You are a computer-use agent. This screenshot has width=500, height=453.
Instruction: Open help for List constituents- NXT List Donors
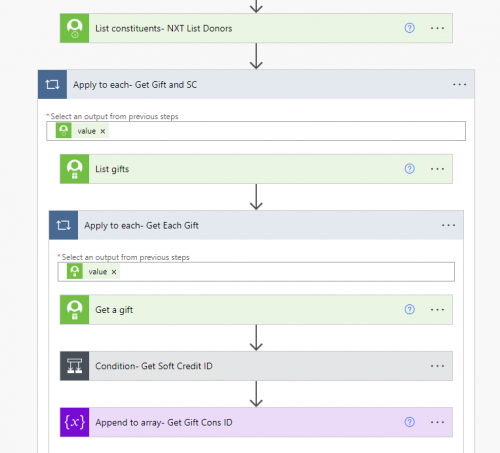point(409,28)
